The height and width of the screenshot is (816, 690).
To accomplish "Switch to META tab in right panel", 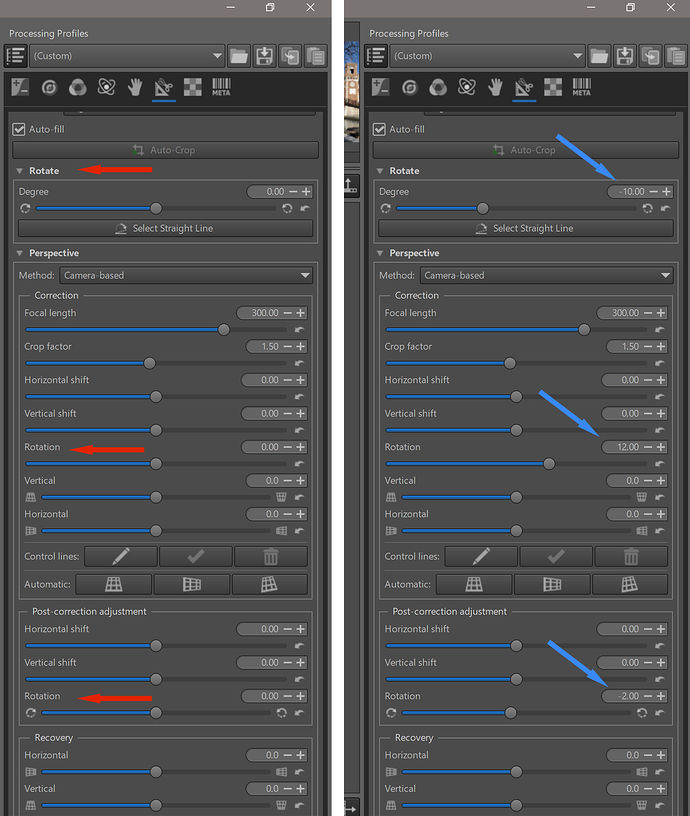I will coord(581,88).
